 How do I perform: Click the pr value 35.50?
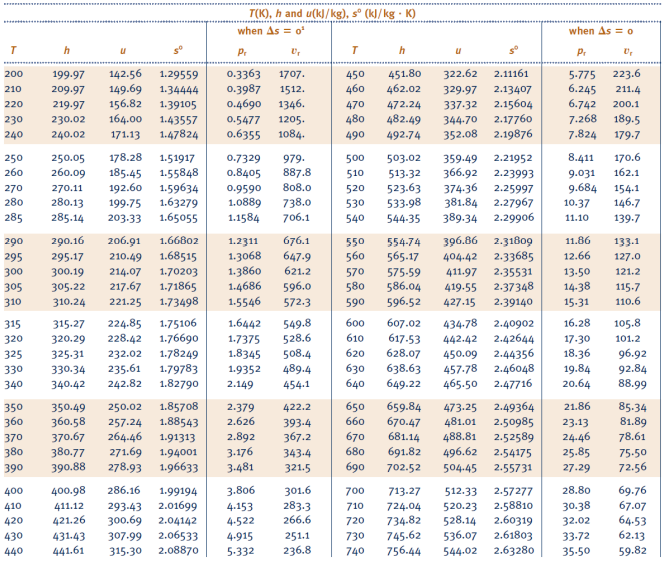(576, 551)
